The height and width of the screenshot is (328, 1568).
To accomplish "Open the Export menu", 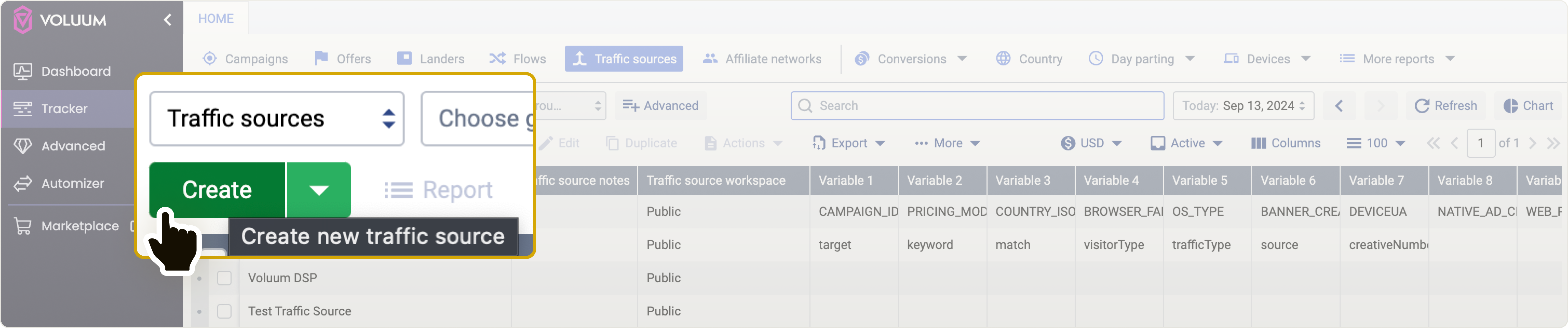I will point(849,143).
